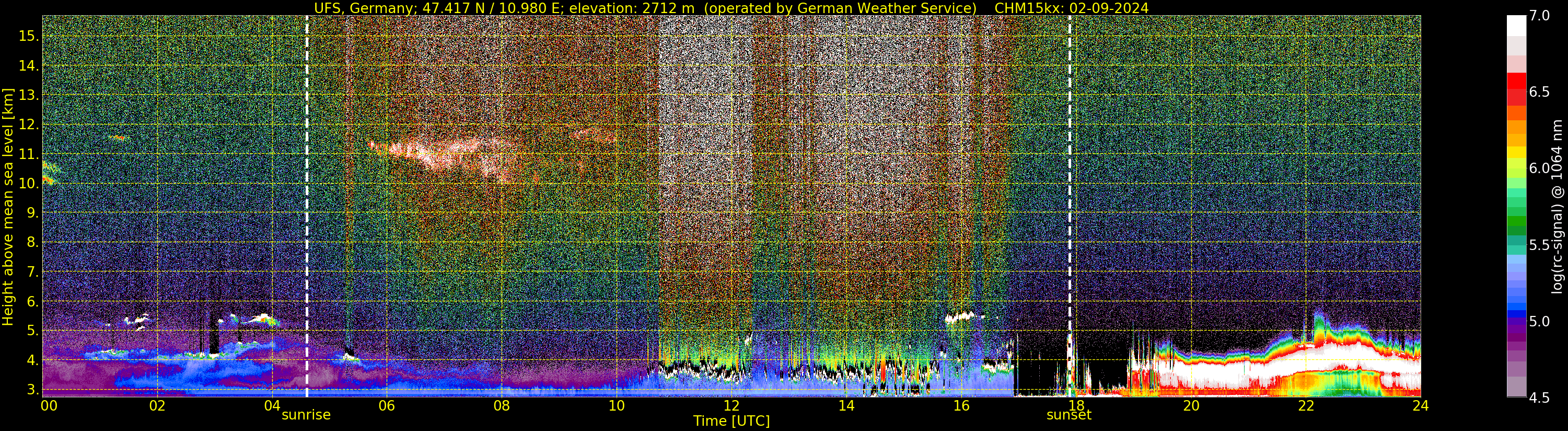Click the time-axis tick label "00"
The height and width of the screenshot is (431, 1568).
49,406
